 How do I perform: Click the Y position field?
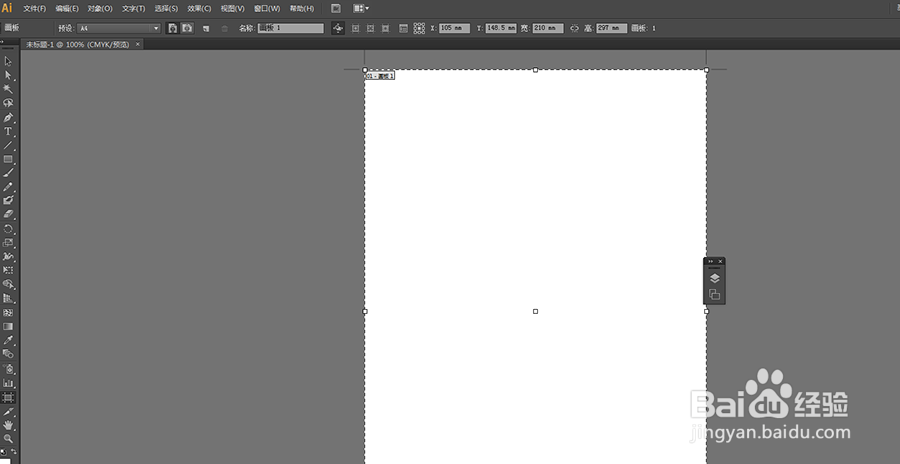coord(501,28)
